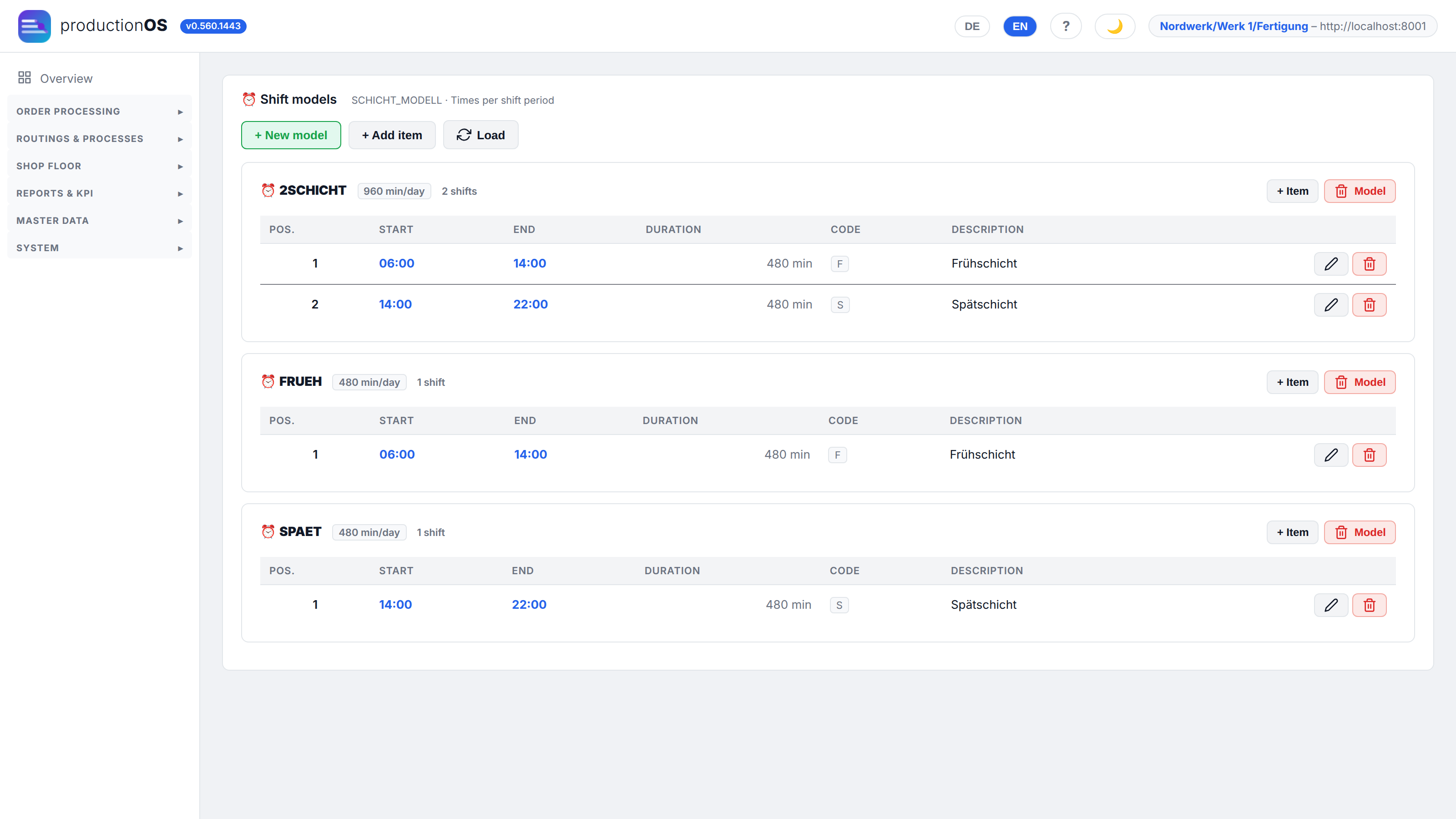Delete the 2SCHICHT model

click(1360, 191)
